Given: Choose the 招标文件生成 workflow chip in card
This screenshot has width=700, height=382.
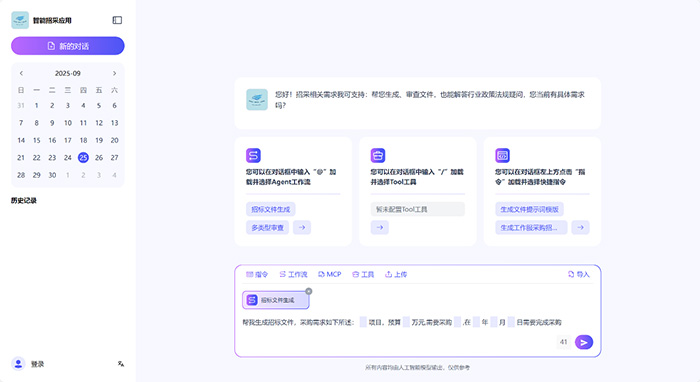Looking at the screenshot, I should 271,209.
